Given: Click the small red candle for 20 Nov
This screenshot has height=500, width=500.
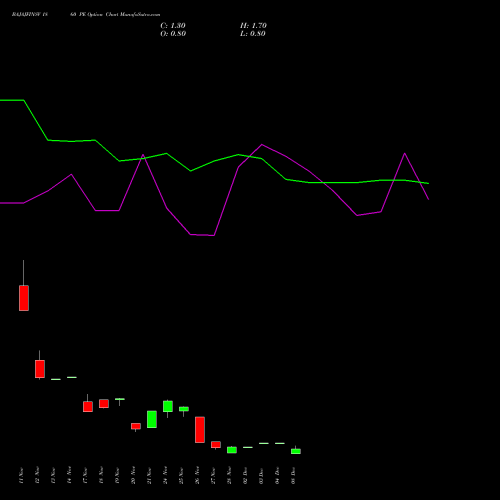Looking at the screenshot, I should click(136, 426).
